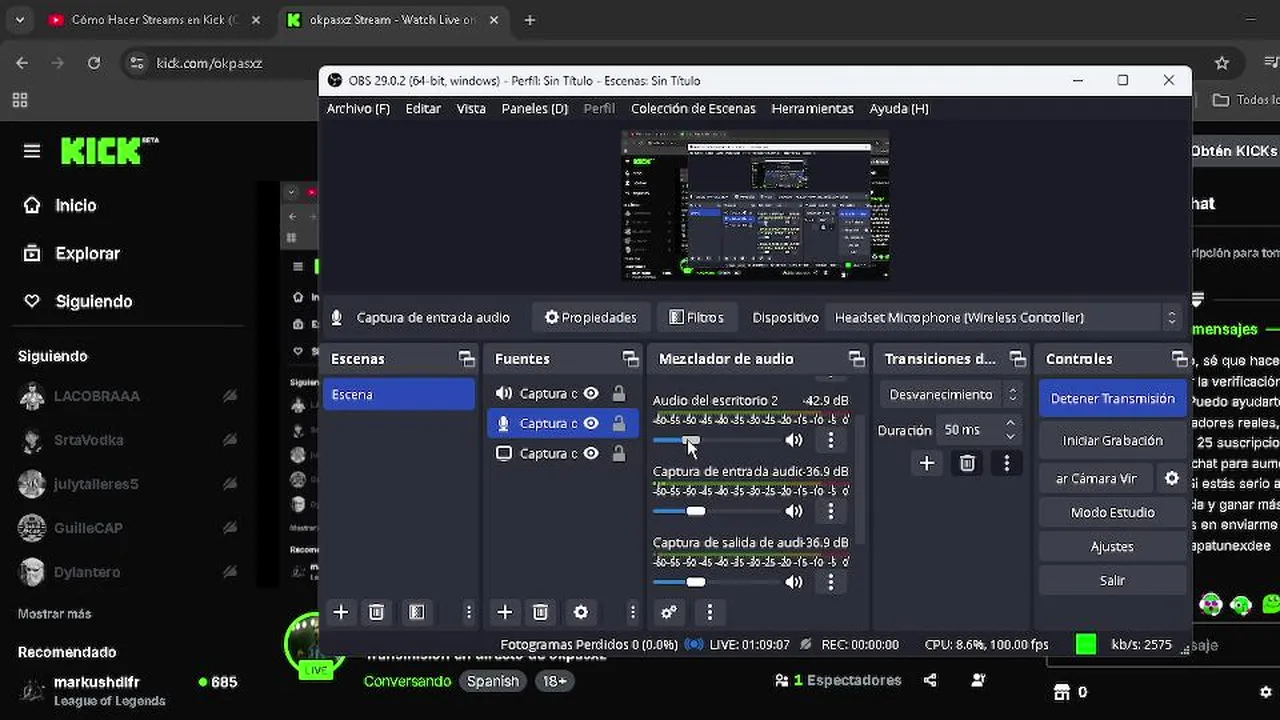The image size is (1280, 720).
Task: Toggle lock on first Captura source
Action: pos(619,393)
